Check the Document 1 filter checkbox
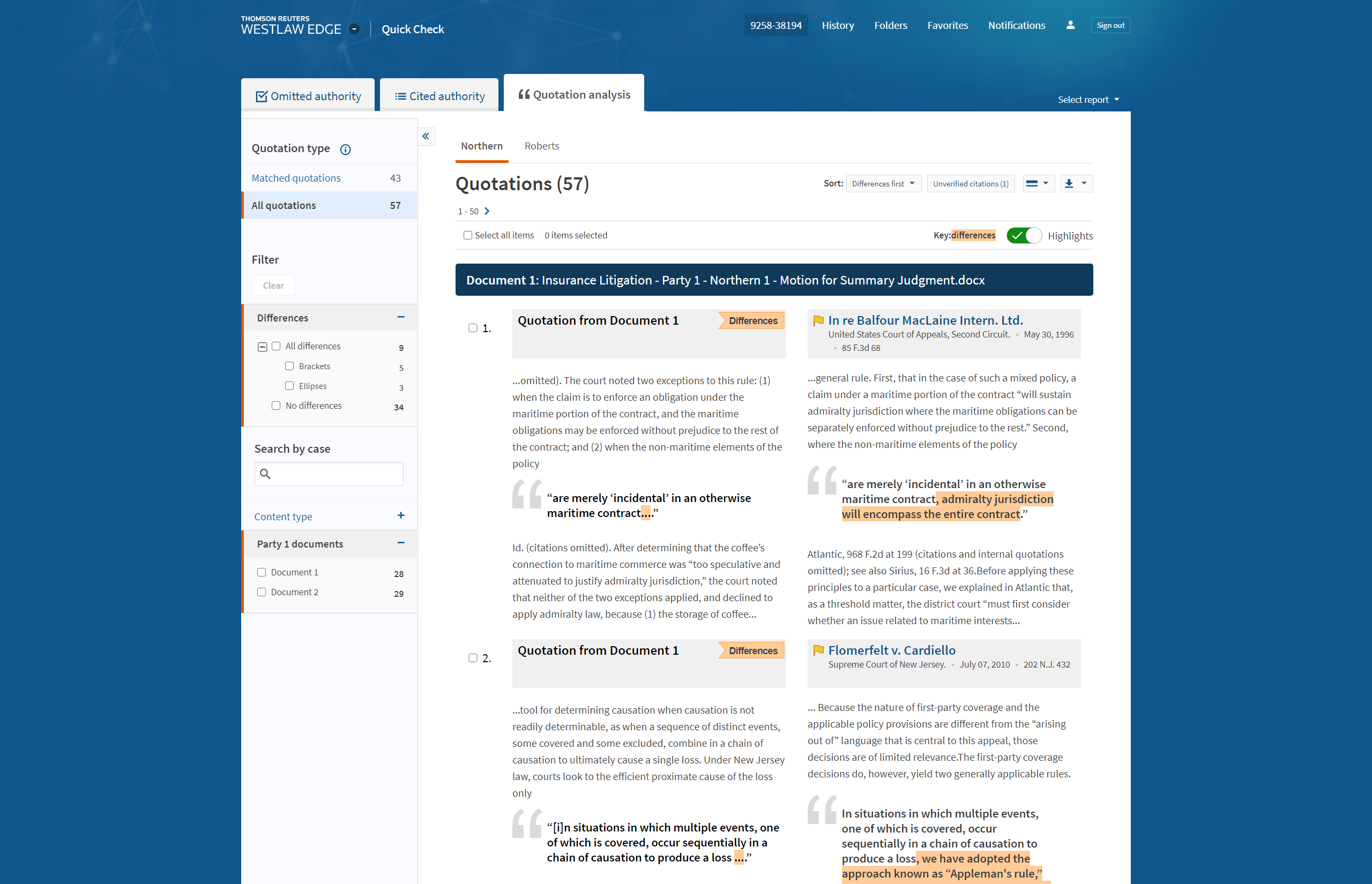 click(x=261, y=572)
